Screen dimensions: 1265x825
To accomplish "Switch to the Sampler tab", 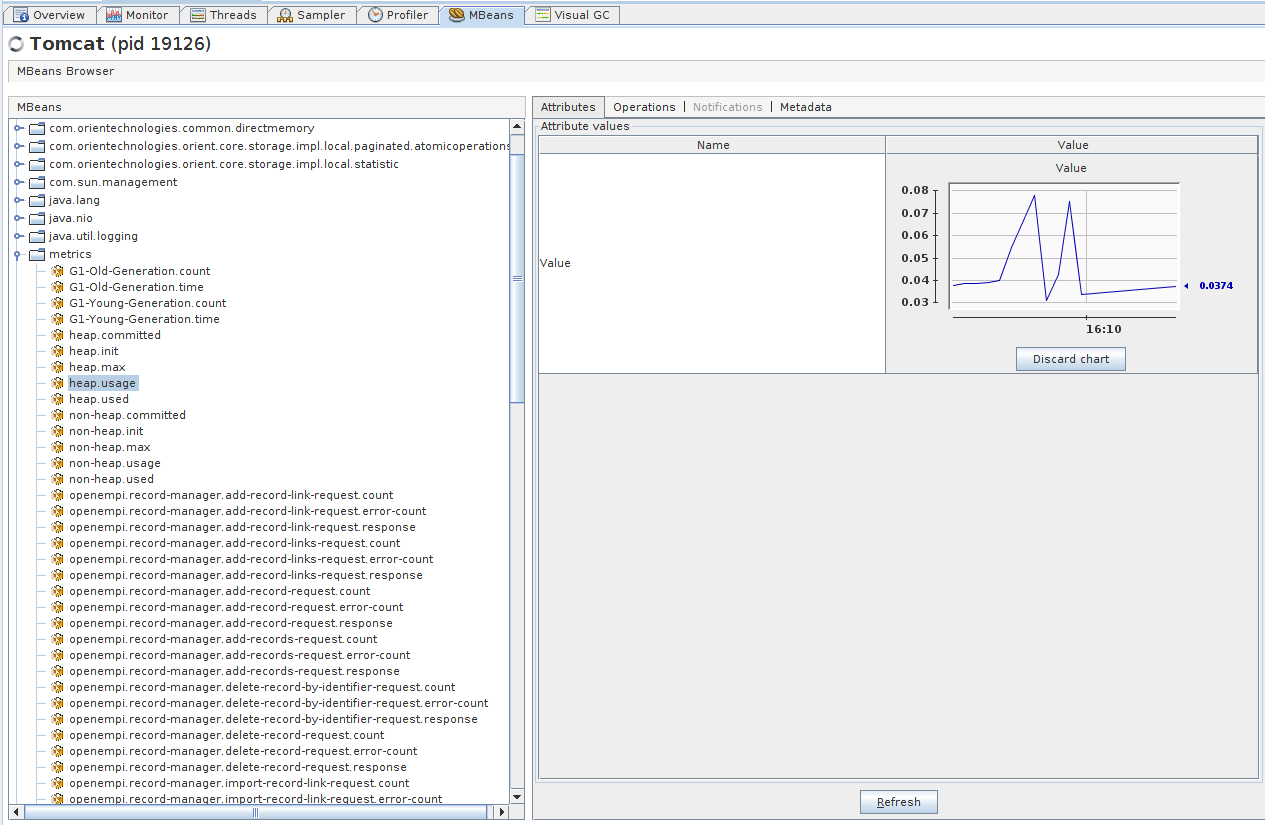I will pyautogui.click(x=312, y=15).
